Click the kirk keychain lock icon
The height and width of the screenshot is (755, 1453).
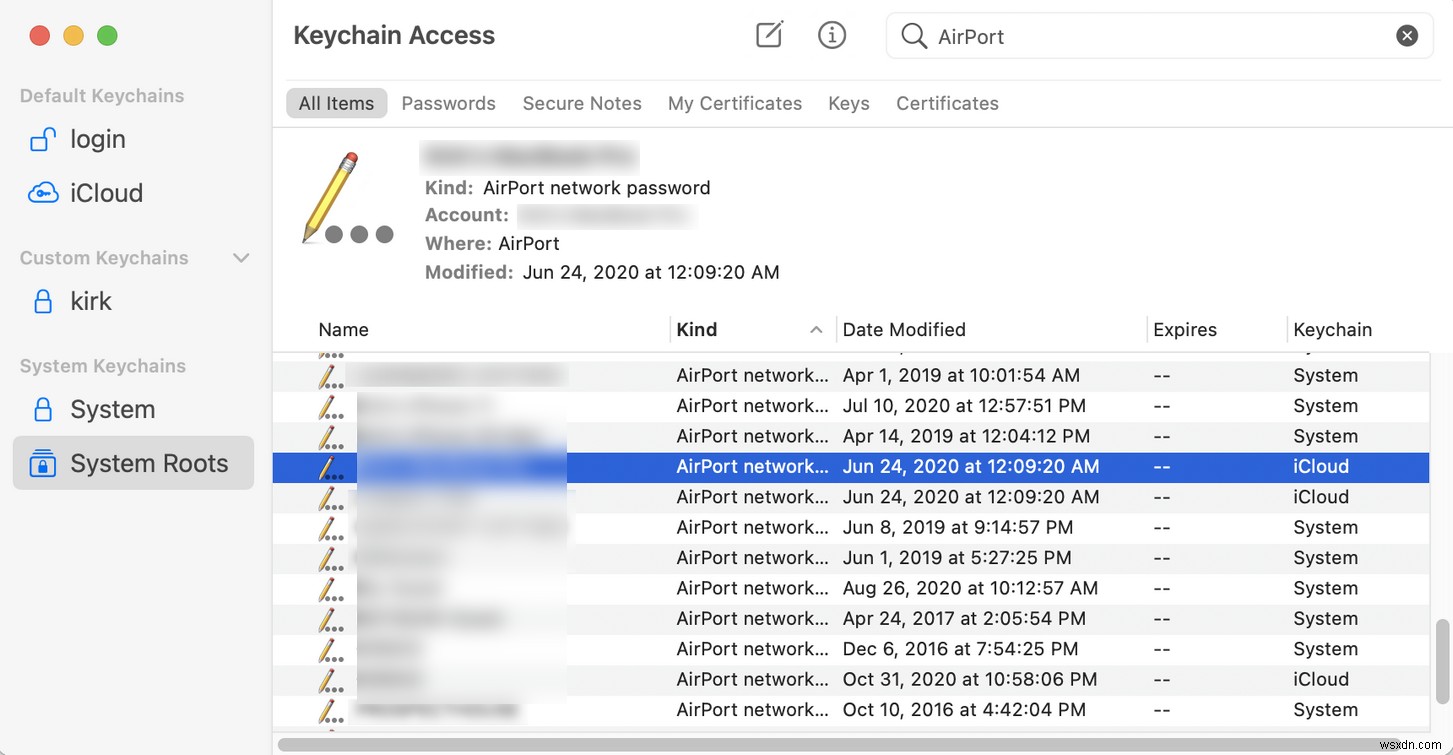[x=44, y=301]
